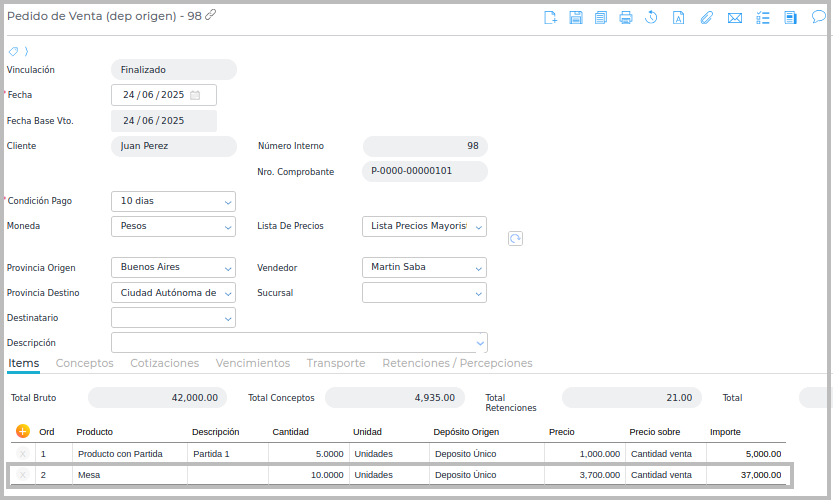The image size is (833, 500).
Task: Open the Vencimientos tab
Action: (x=252, y=363)
